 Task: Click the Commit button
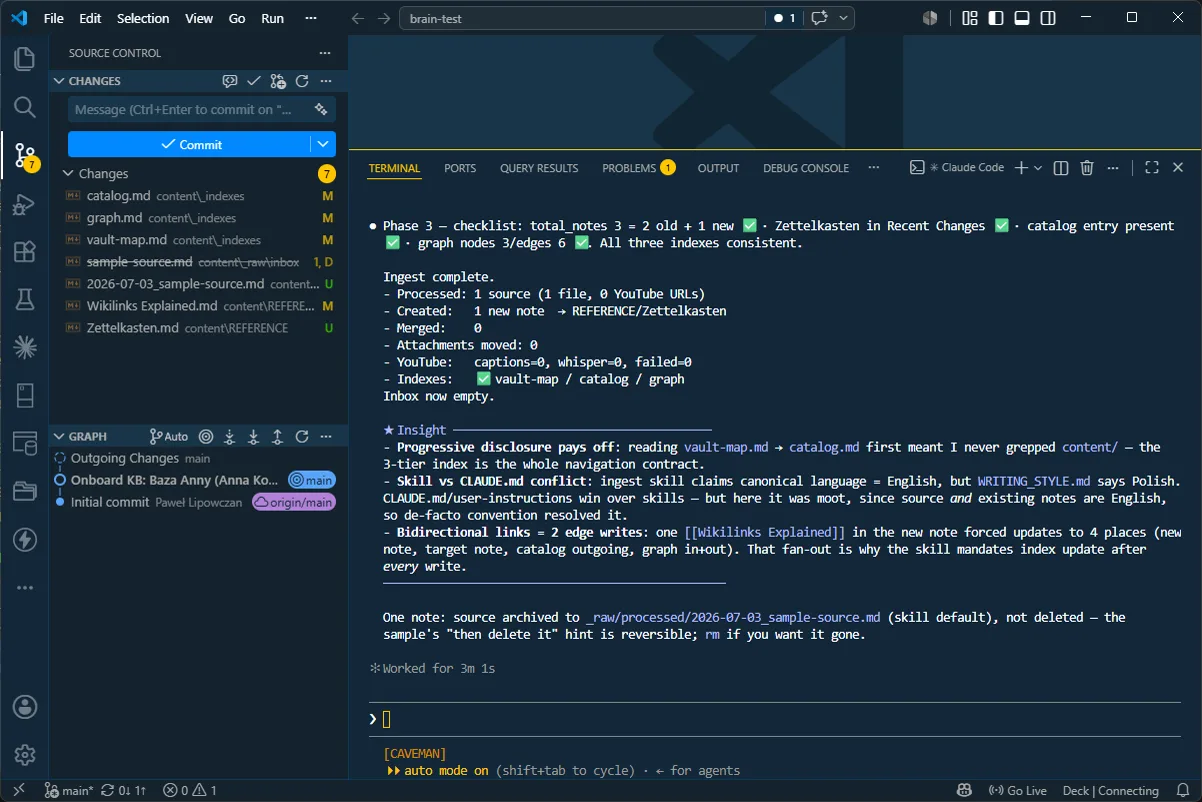coord(189,144)
